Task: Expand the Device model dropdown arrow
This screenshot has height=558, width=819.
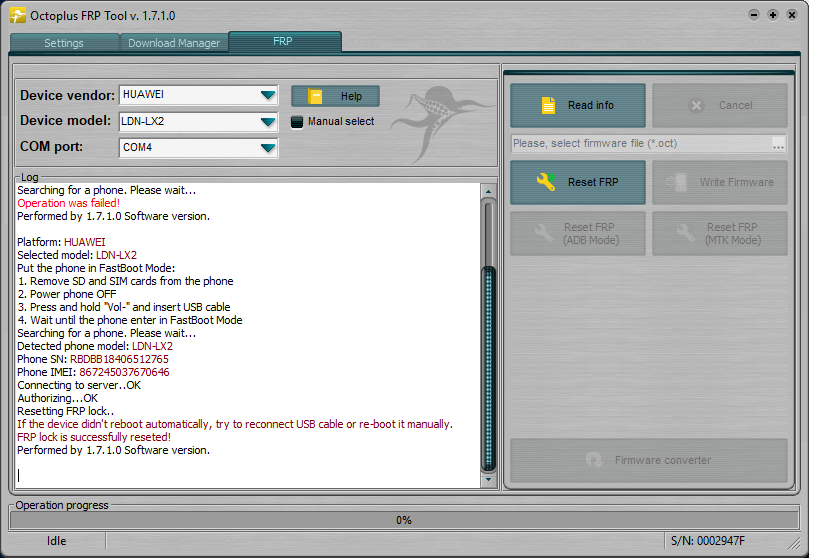Action: coord(268,122)
